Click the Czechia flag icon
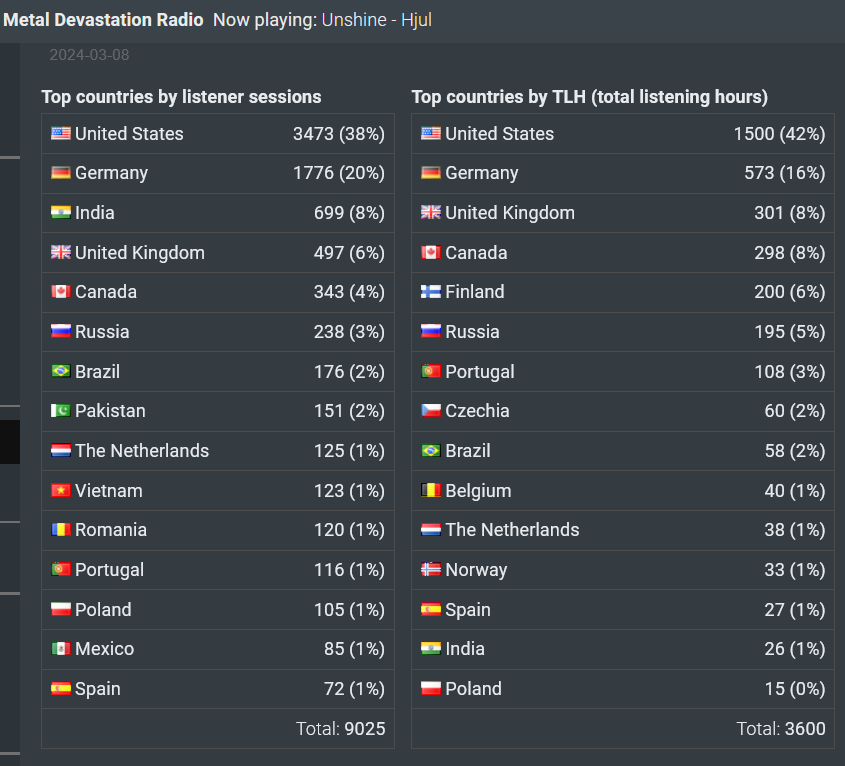The height and width of the screenshot is (766, 845). tap(431, 411)
